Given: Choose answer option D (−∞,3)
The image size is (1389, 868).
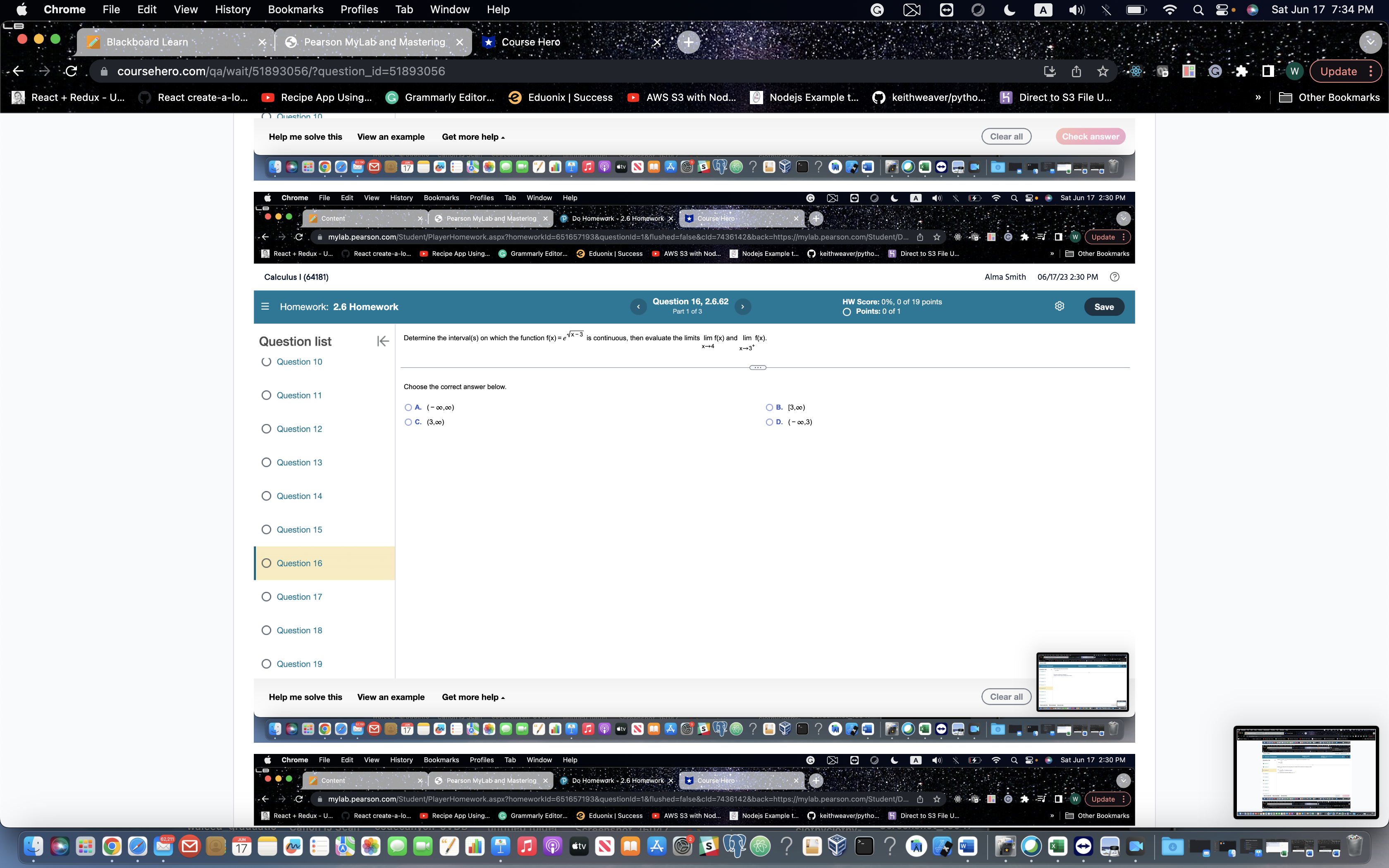Looking at the screenshot, I should tap(769, 422).
